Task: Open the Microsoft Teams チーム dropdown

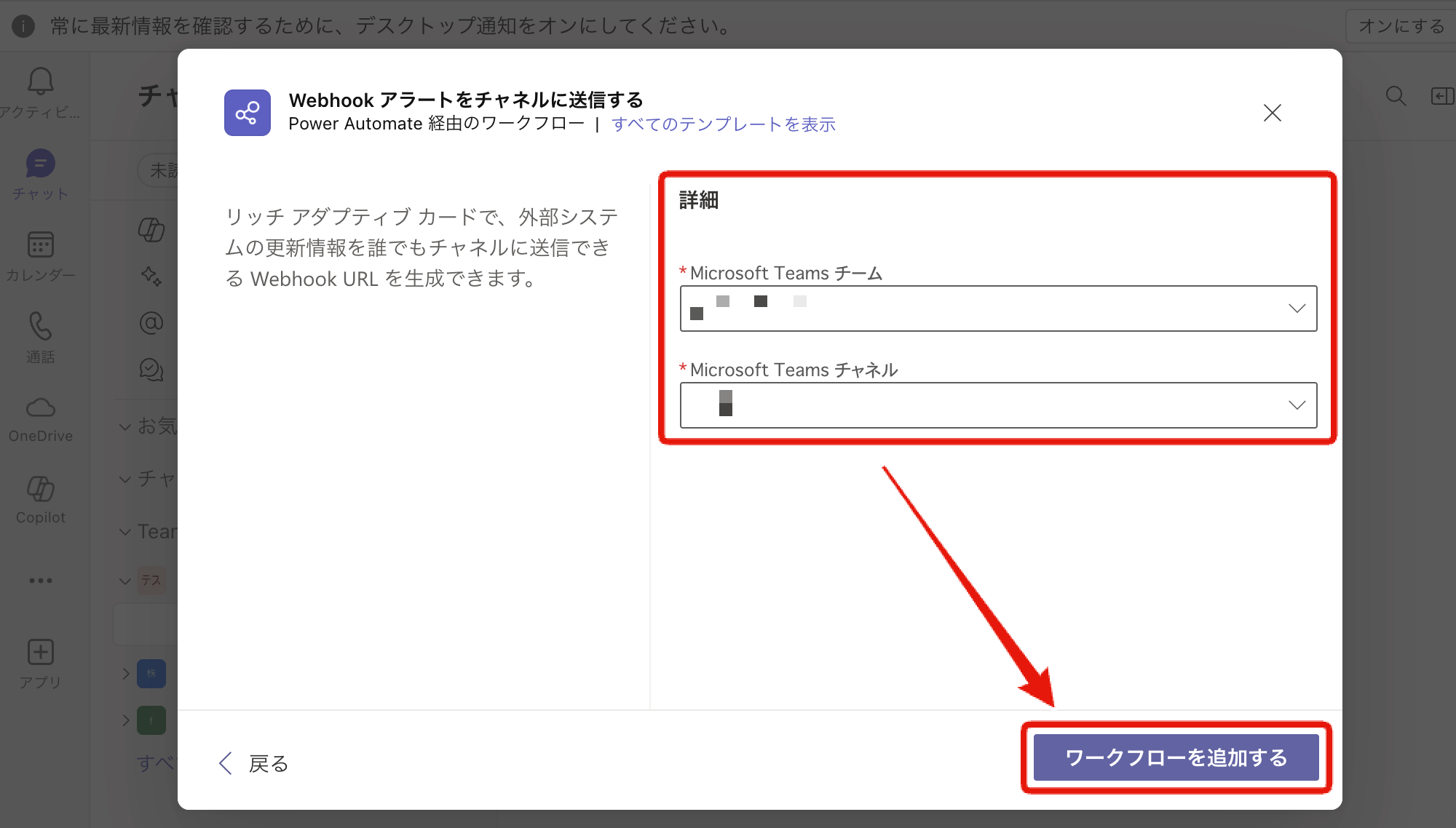Action: [997, 308]
